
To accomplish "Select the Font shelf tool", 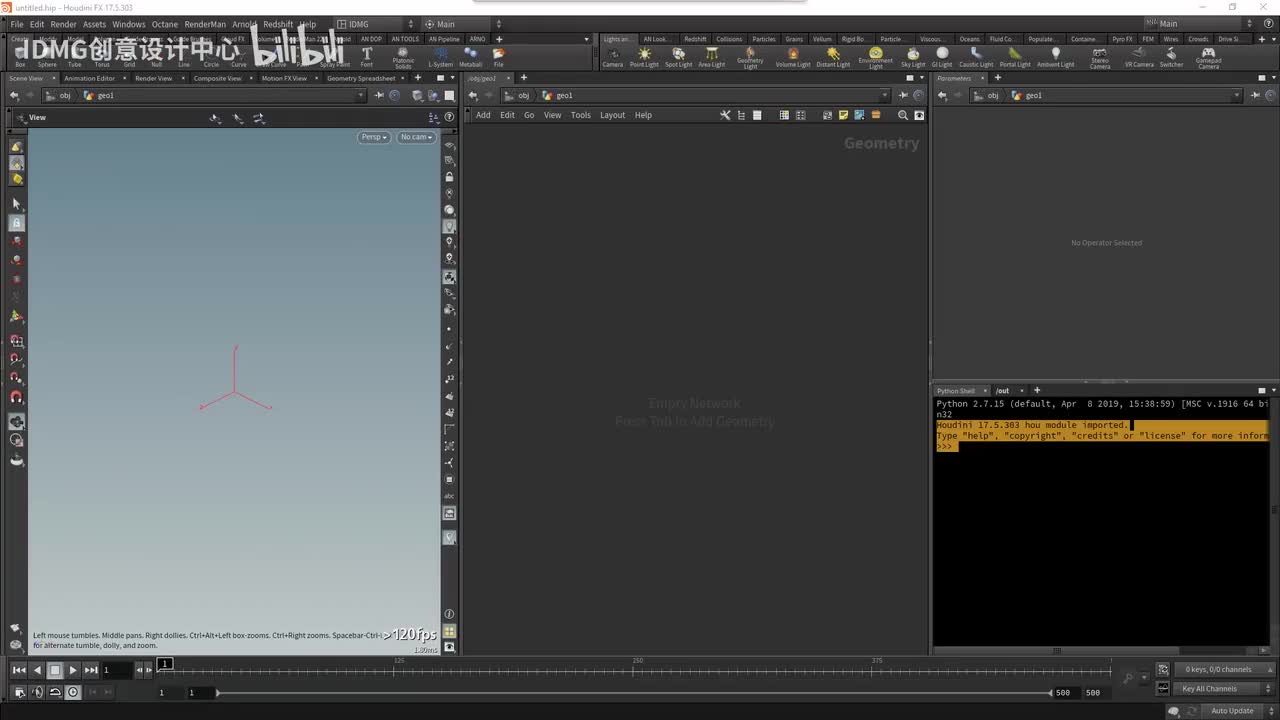I will (x=367, y=57).
